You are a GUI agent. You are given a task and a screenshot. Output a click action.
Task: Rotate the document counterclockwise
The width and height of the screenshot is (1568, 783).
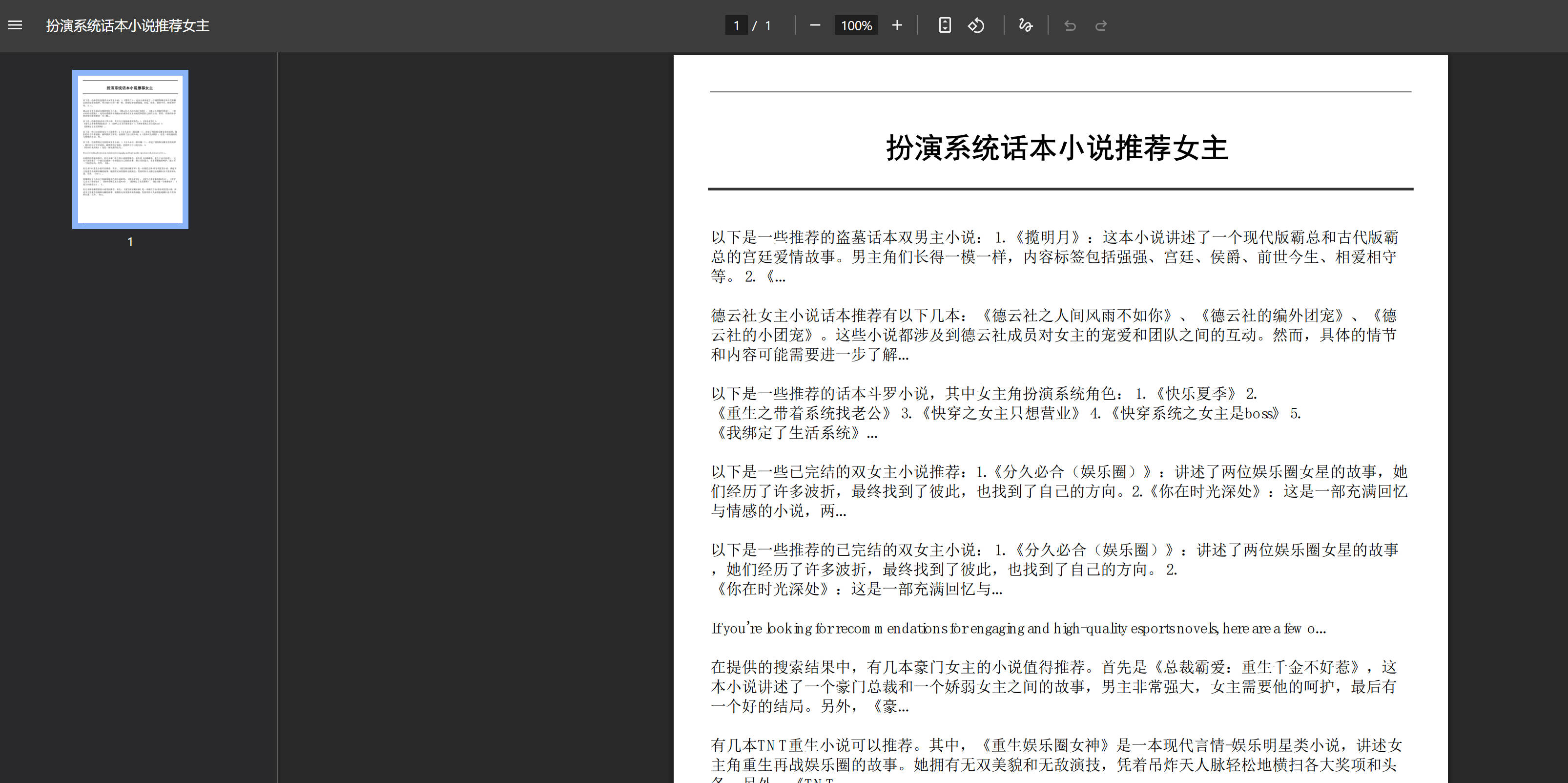point(976,25)
